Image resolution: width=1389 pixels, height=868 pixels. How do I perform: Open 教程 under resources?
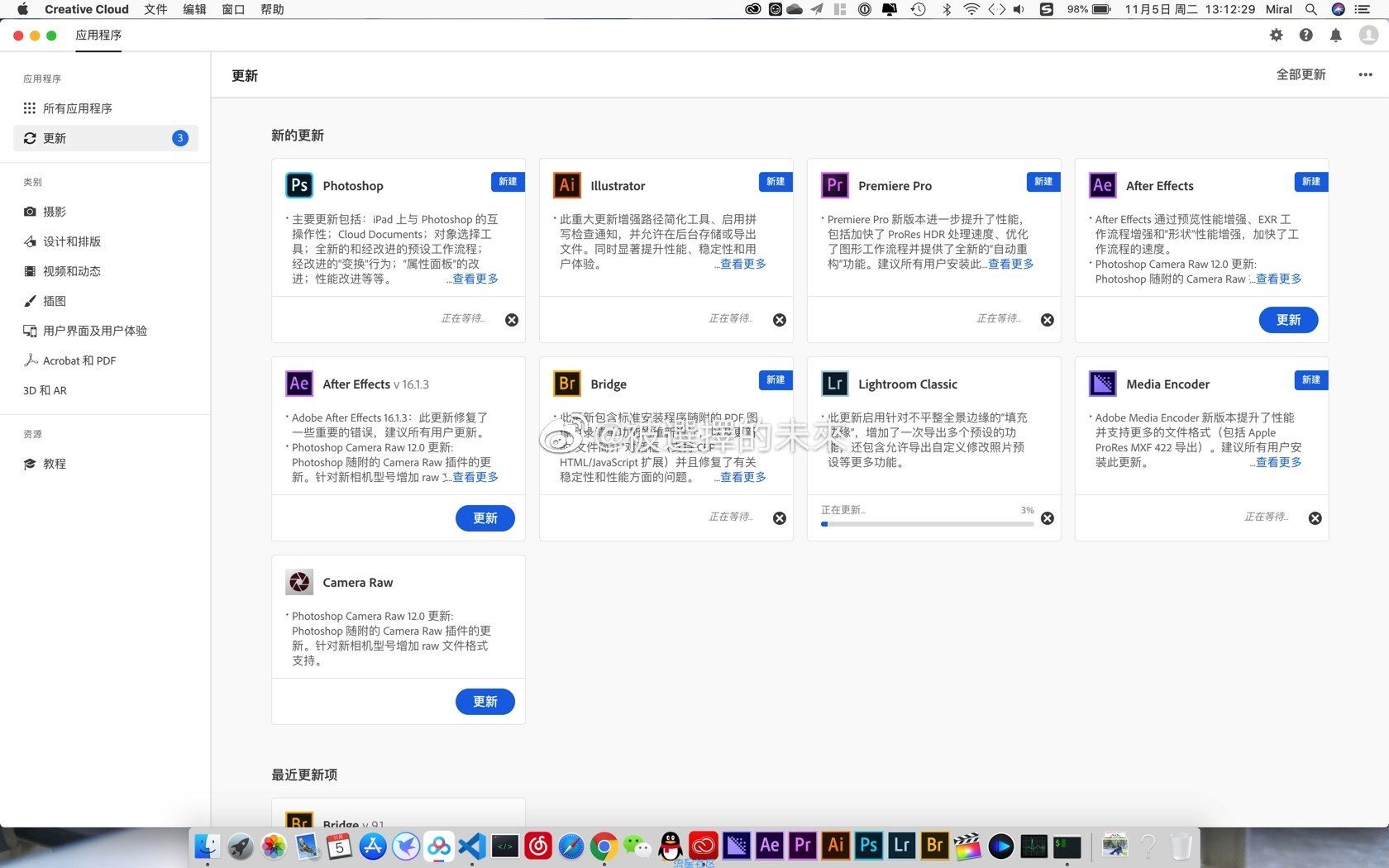pos(106,464)
